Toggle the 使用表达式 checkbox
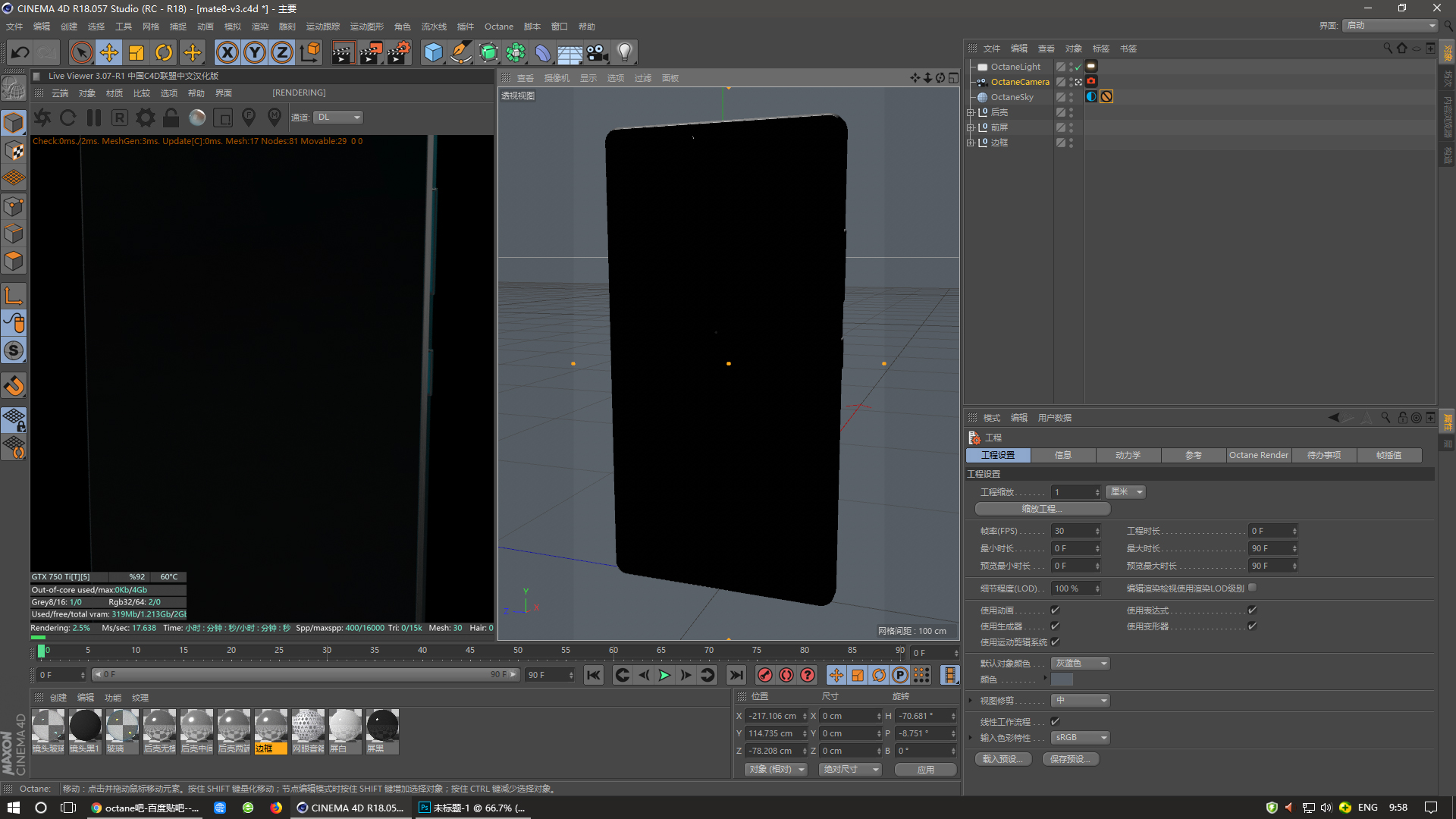 tap(1252, 610)
